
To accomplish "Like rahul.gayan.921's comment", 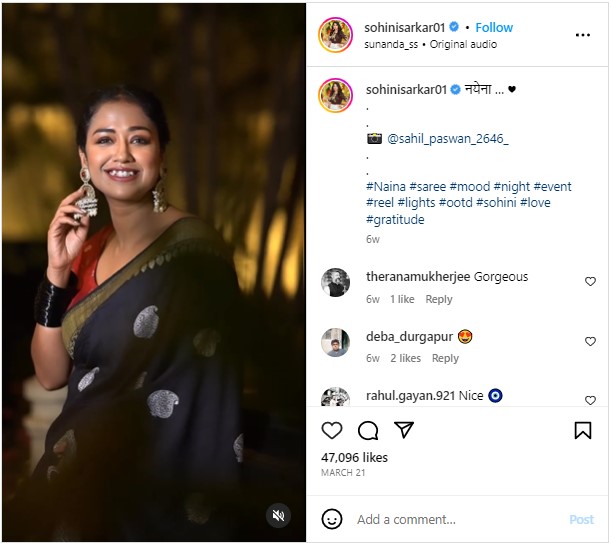I will tap(590, 400).
